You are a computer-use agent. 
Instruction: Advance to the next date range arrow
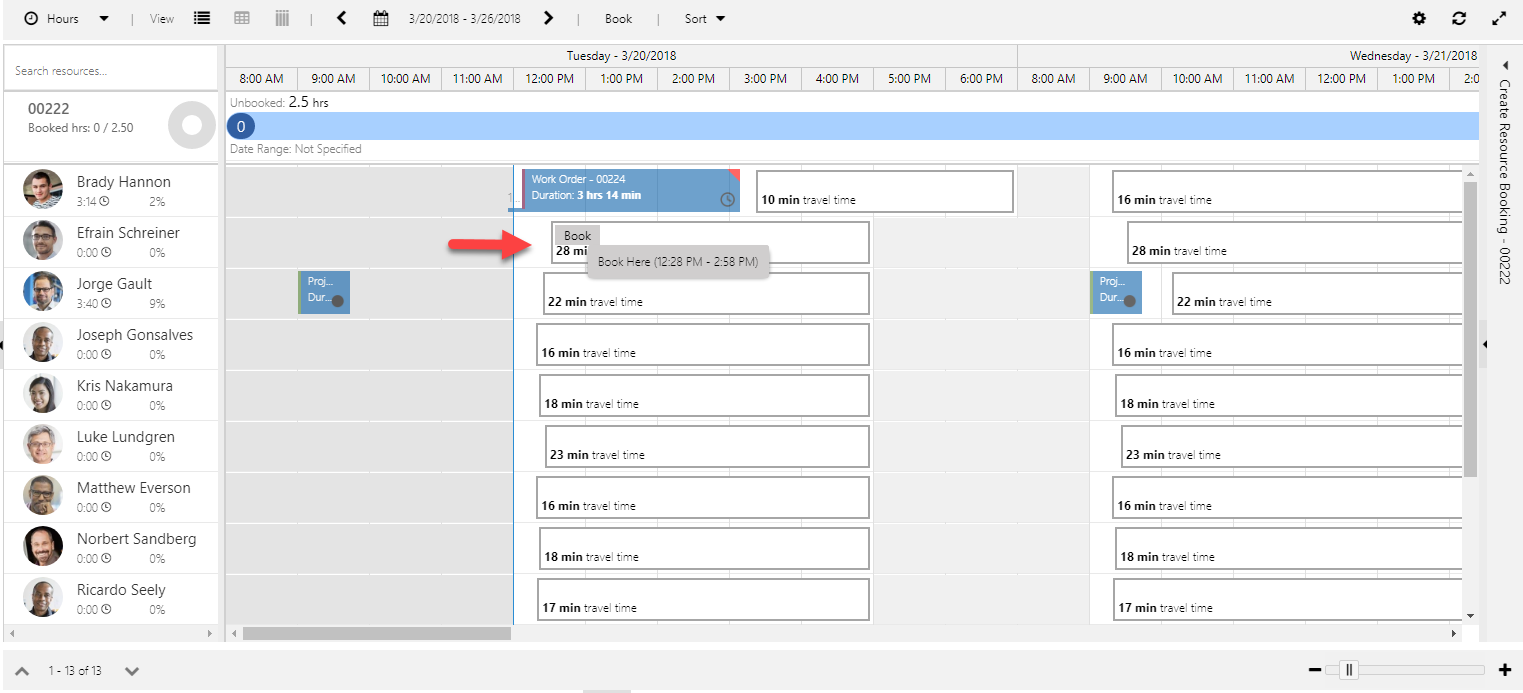[x=548, y=18]
